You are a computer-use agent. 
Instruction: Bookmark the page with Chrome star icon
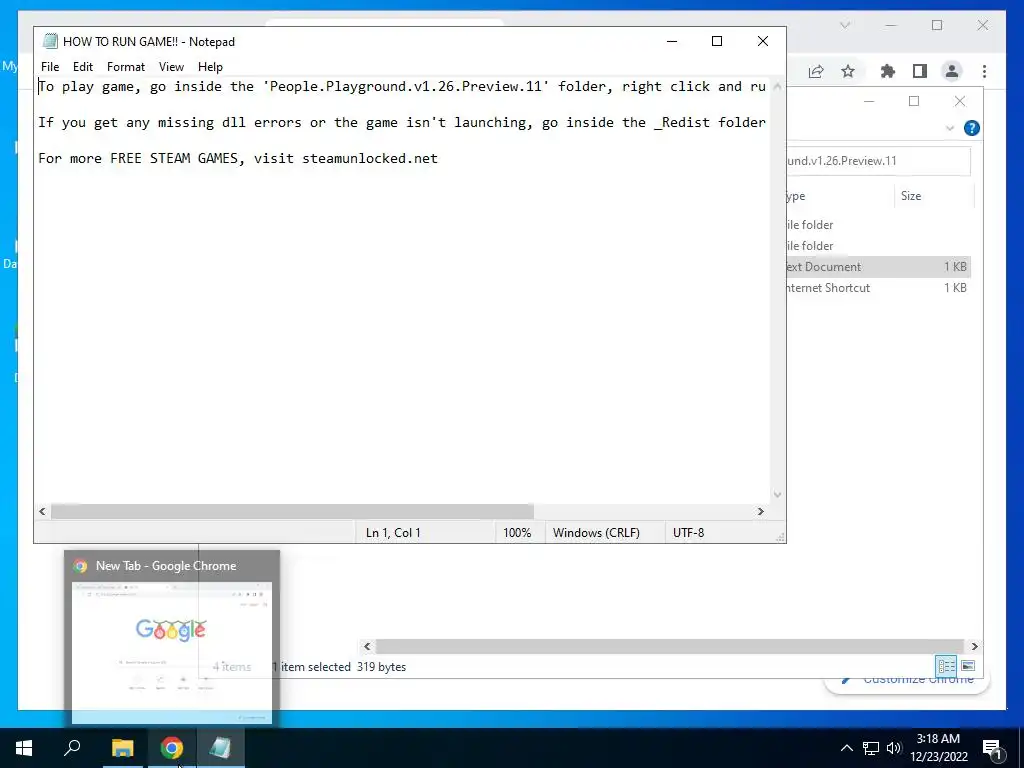848,71
